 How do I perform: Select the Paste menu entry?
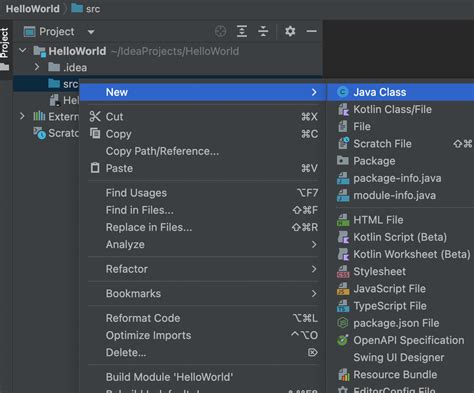[203, 168]
